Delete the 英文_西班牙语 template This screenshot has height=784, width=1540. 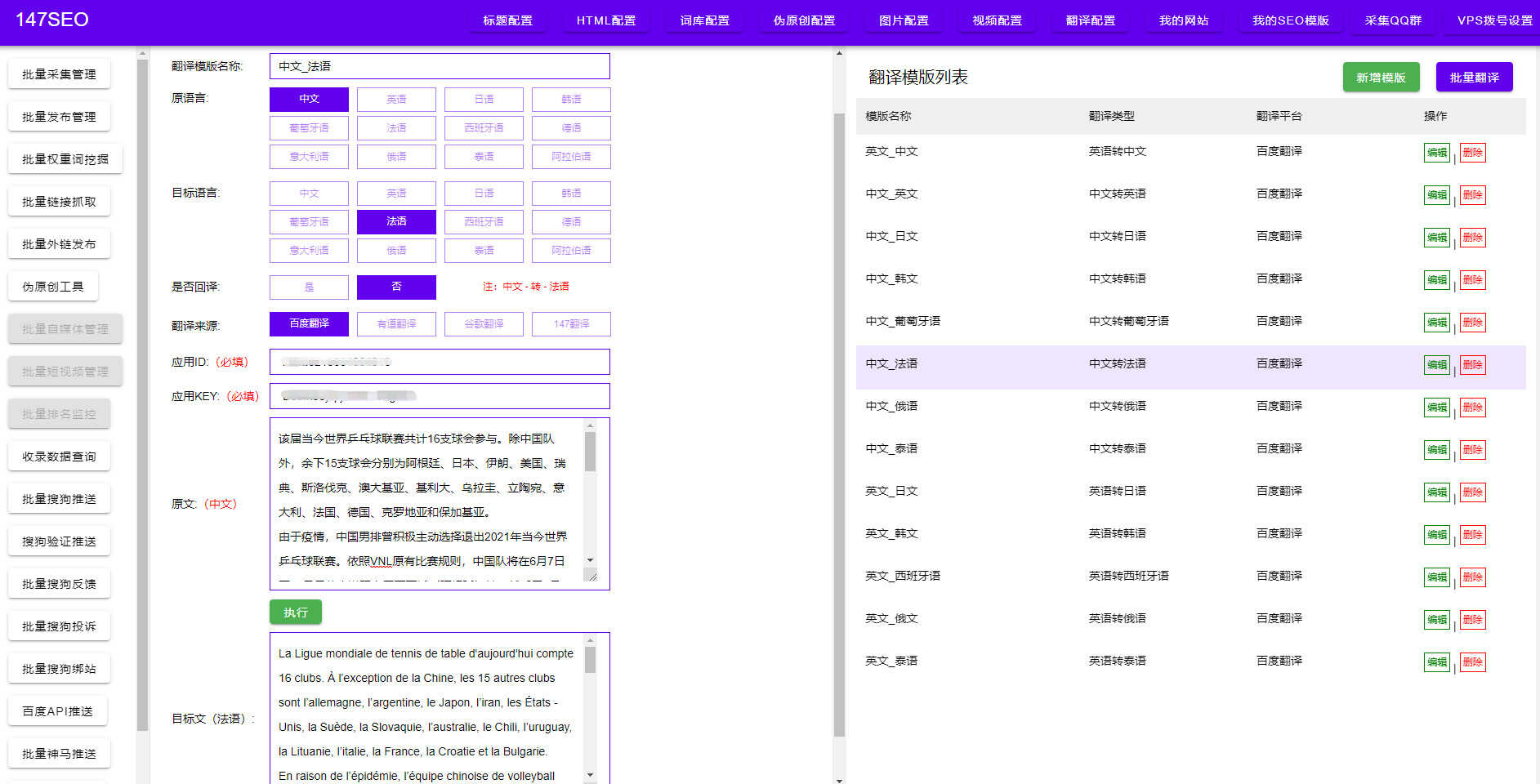tap(1472, 577)
